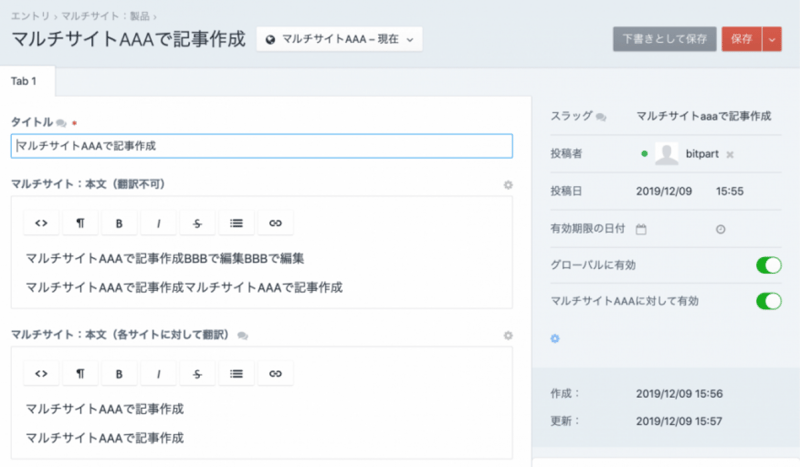Click the タイトル input field

[x=261, y=146]
